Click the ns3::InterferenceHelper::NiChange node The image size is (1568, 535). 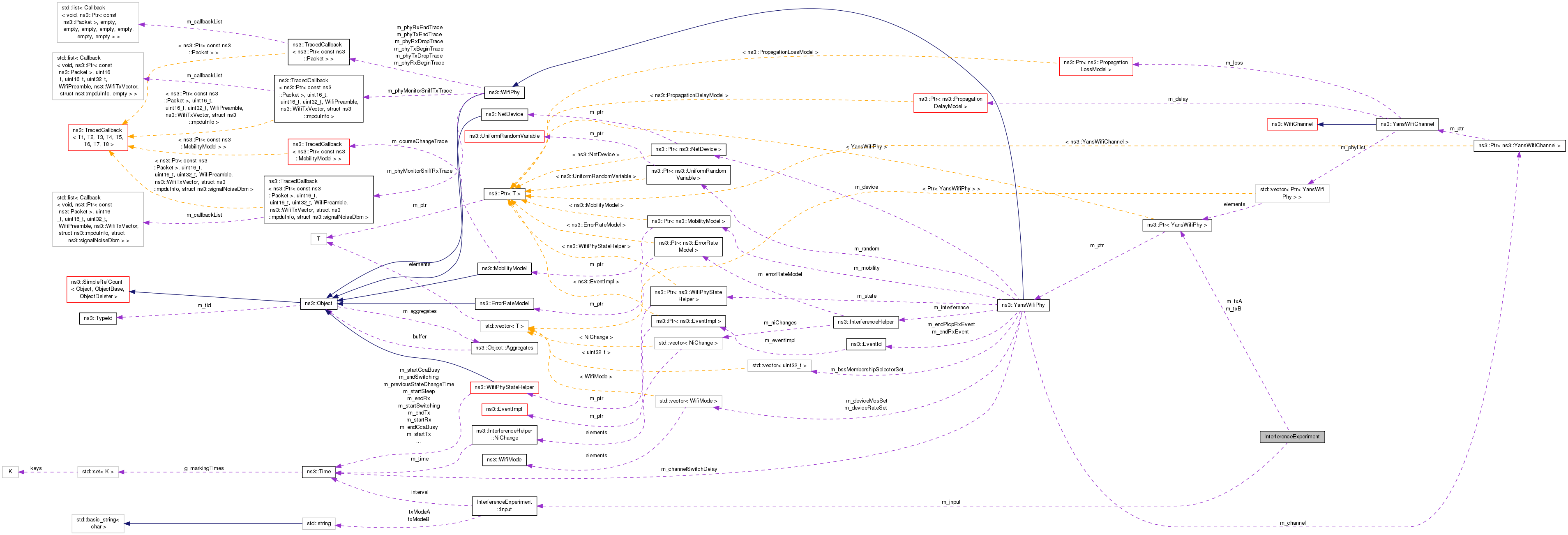pyautogui.click(x=504, y=435)
